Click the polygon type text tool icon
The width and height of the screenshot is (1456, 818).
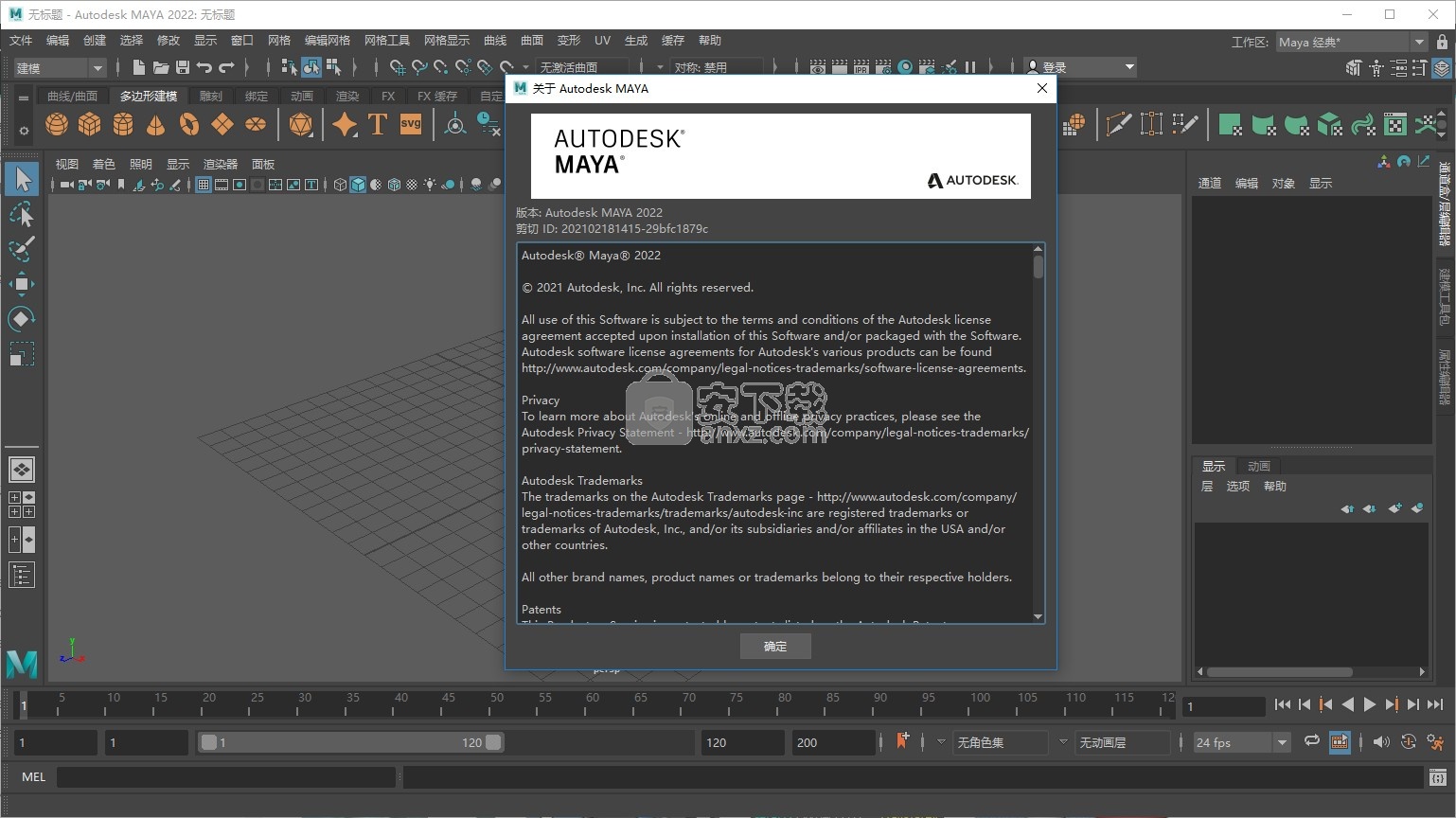[x=378, y=124]
